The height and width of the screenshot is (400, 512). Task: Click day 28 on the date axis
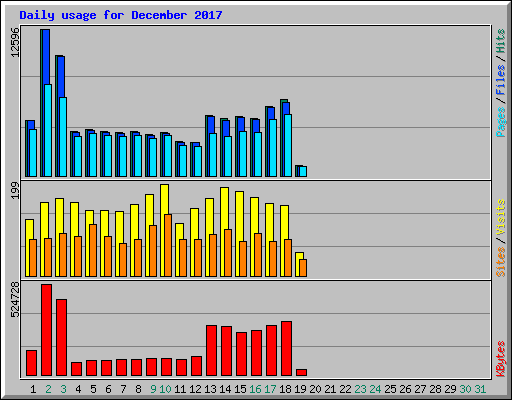[x=435, y=389]
